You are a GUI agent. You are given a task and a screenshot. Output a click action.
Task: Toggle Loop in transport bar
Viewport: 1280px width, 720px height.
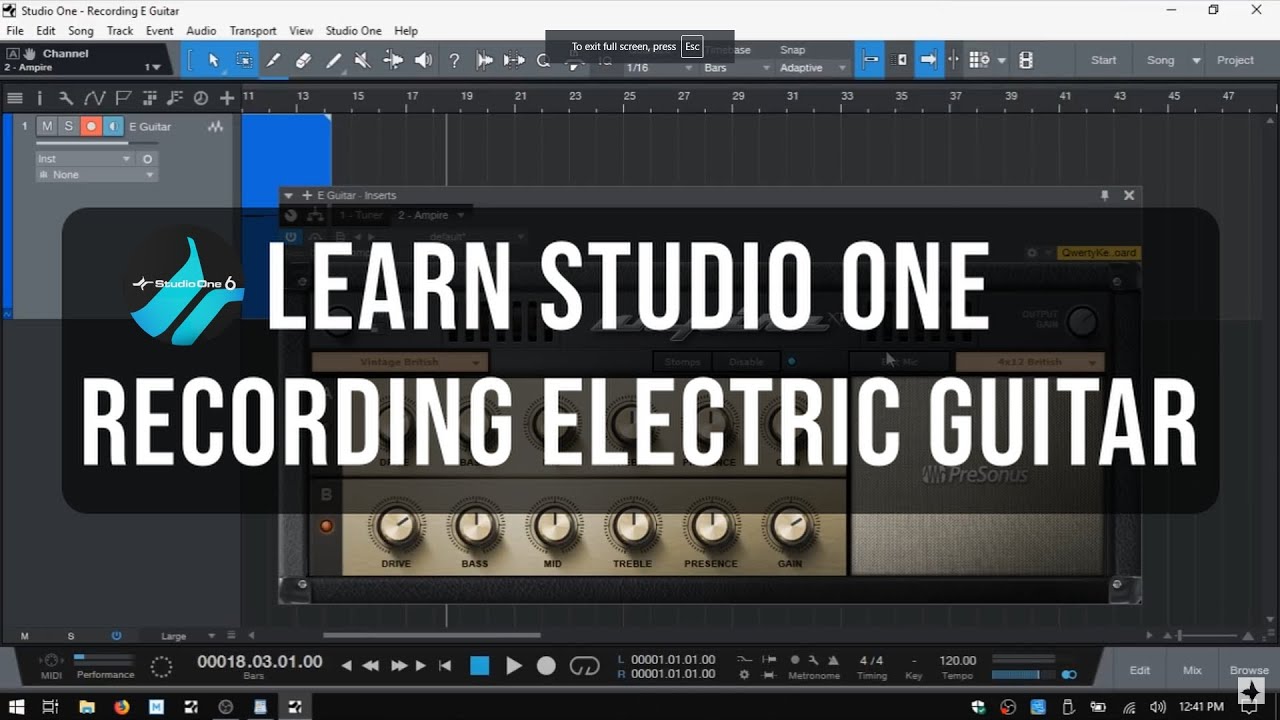click(584, 666)
